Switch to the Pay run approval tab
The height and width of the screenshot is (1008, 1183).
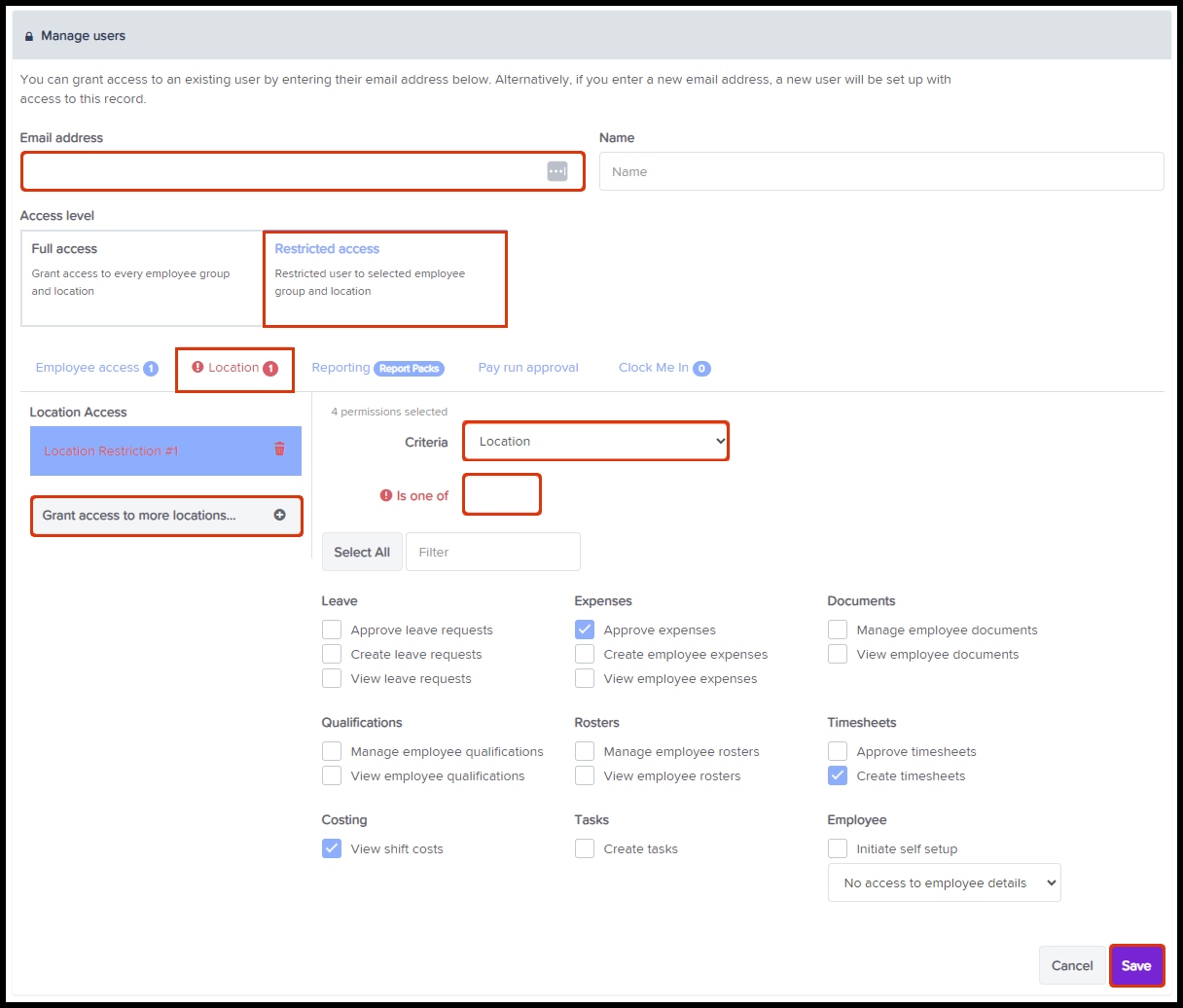click(x=528, y=368)
